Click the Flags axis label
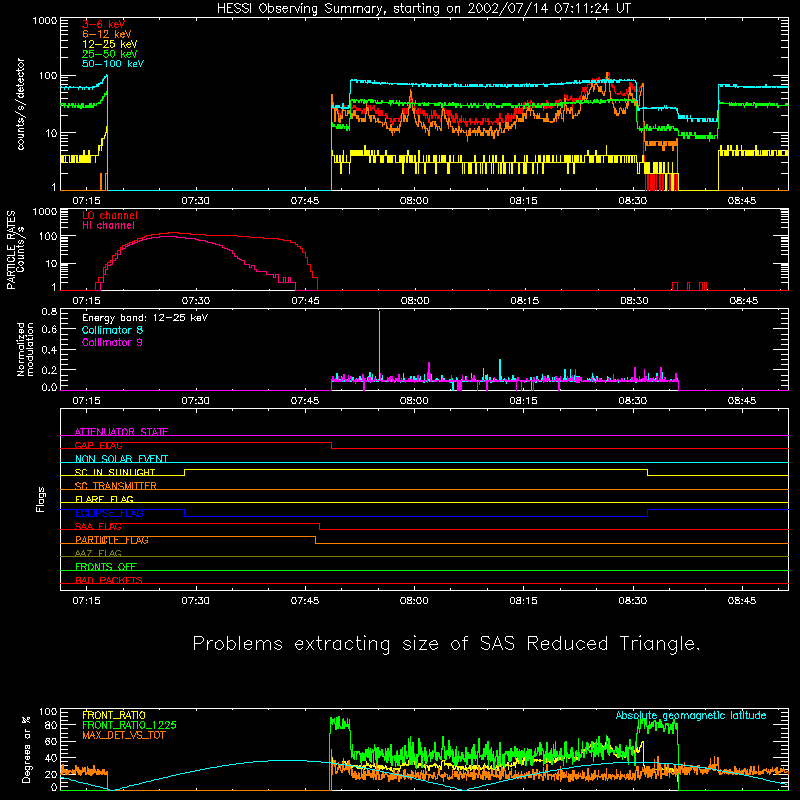The image size is (800, 800). pos(40,499)
